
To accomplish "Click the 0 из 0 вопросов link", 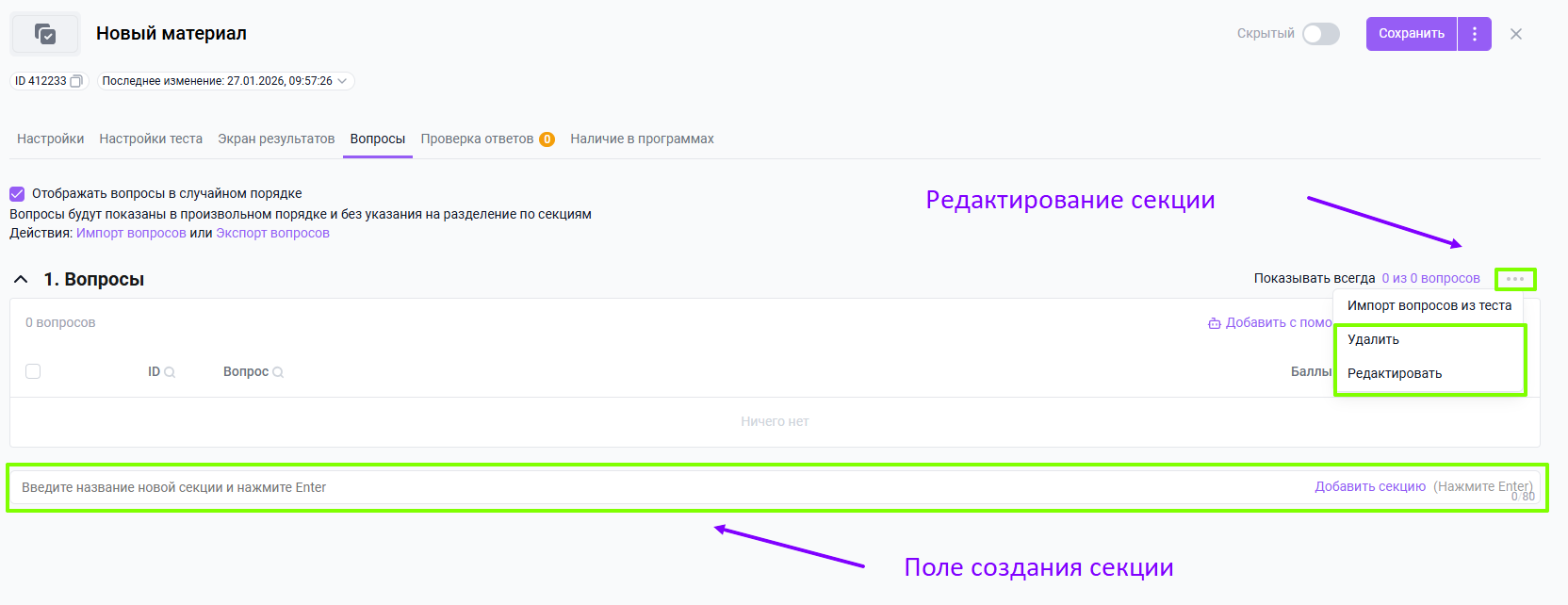I will [1430, 278].
